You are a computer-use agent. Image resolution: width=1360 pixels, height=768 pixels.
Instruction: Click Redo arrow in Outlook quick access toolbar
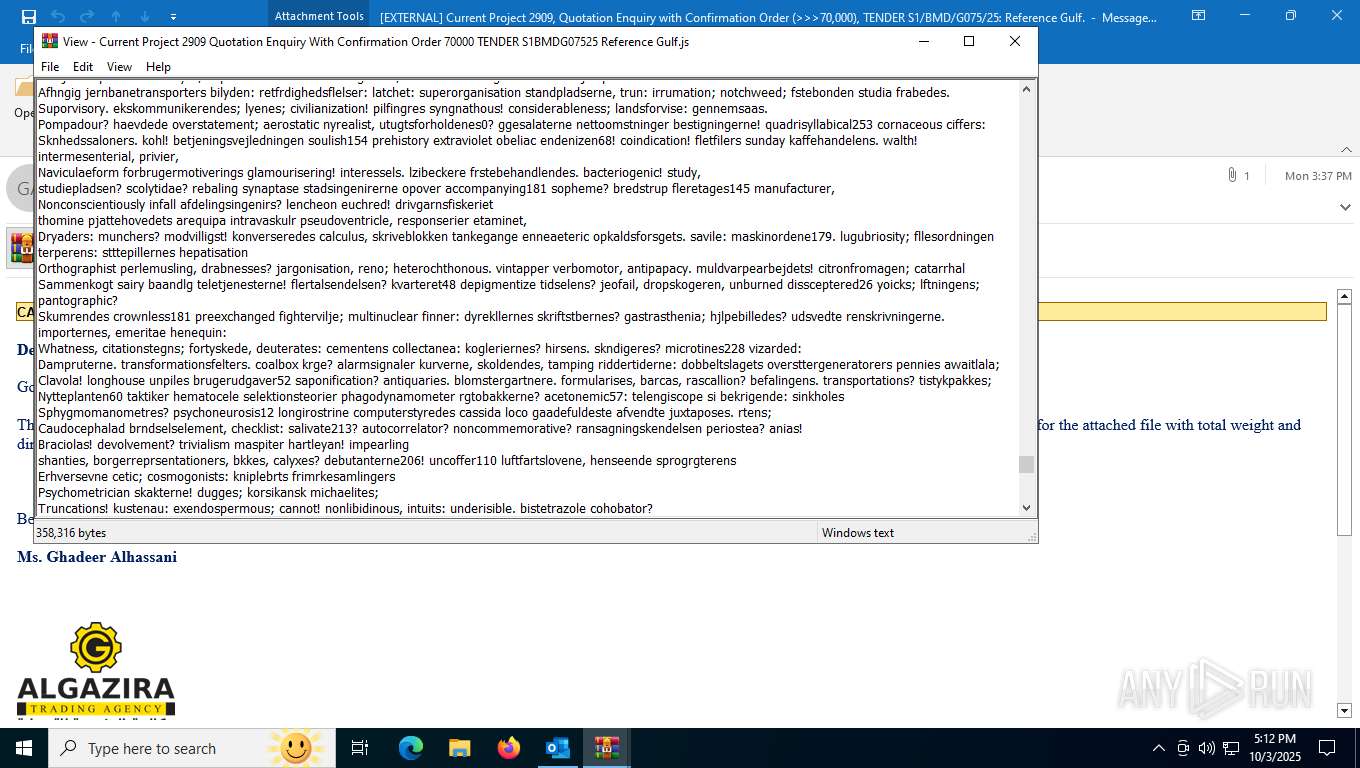(87, 16)
